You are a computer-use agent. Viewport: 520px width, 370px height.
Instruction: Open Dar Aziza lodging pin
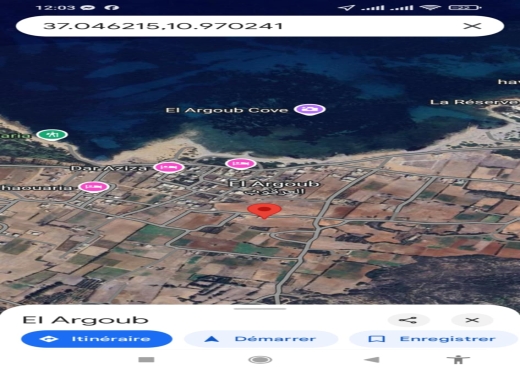click(x=169, y=167)
